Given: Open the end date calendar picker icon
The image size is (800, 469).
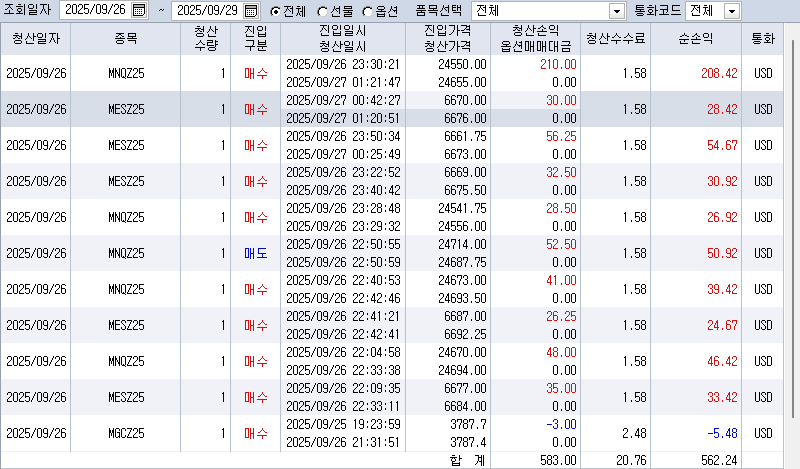Looking at the screenshot, I should click(x=251, y=10).
